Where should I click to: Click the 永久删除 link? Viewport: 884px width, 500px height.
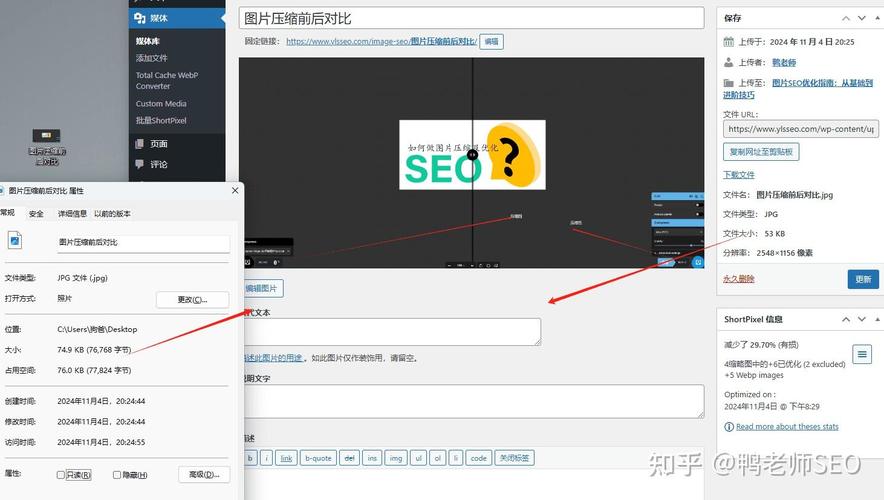click(739, 279)
